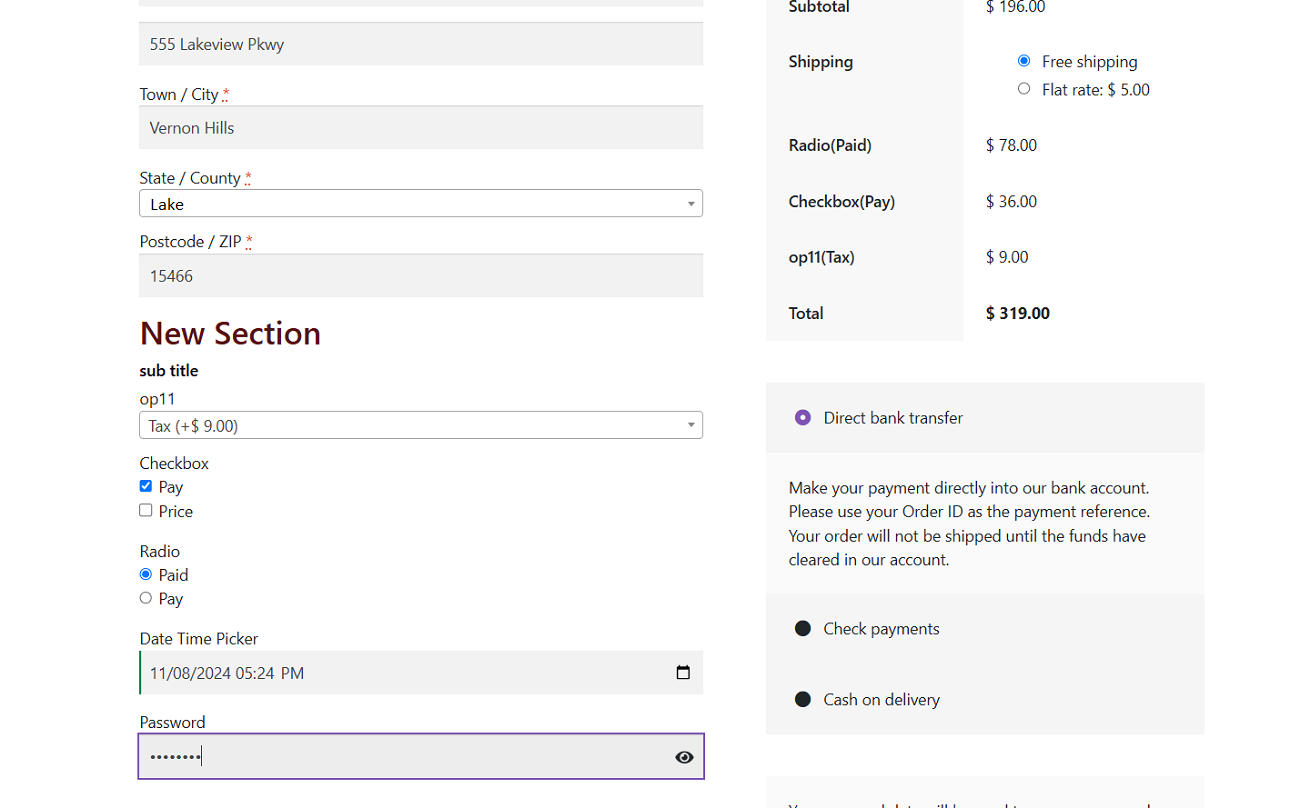
Task: Click the Shipping row label
Action: coord(821,62)
